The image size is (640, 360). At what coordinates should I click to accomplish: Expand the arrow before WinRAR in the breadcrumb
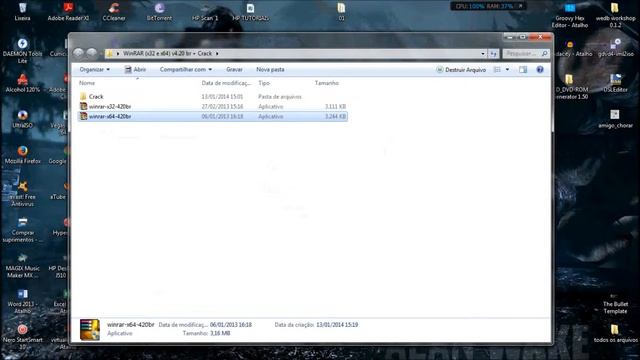coord(118,53)
